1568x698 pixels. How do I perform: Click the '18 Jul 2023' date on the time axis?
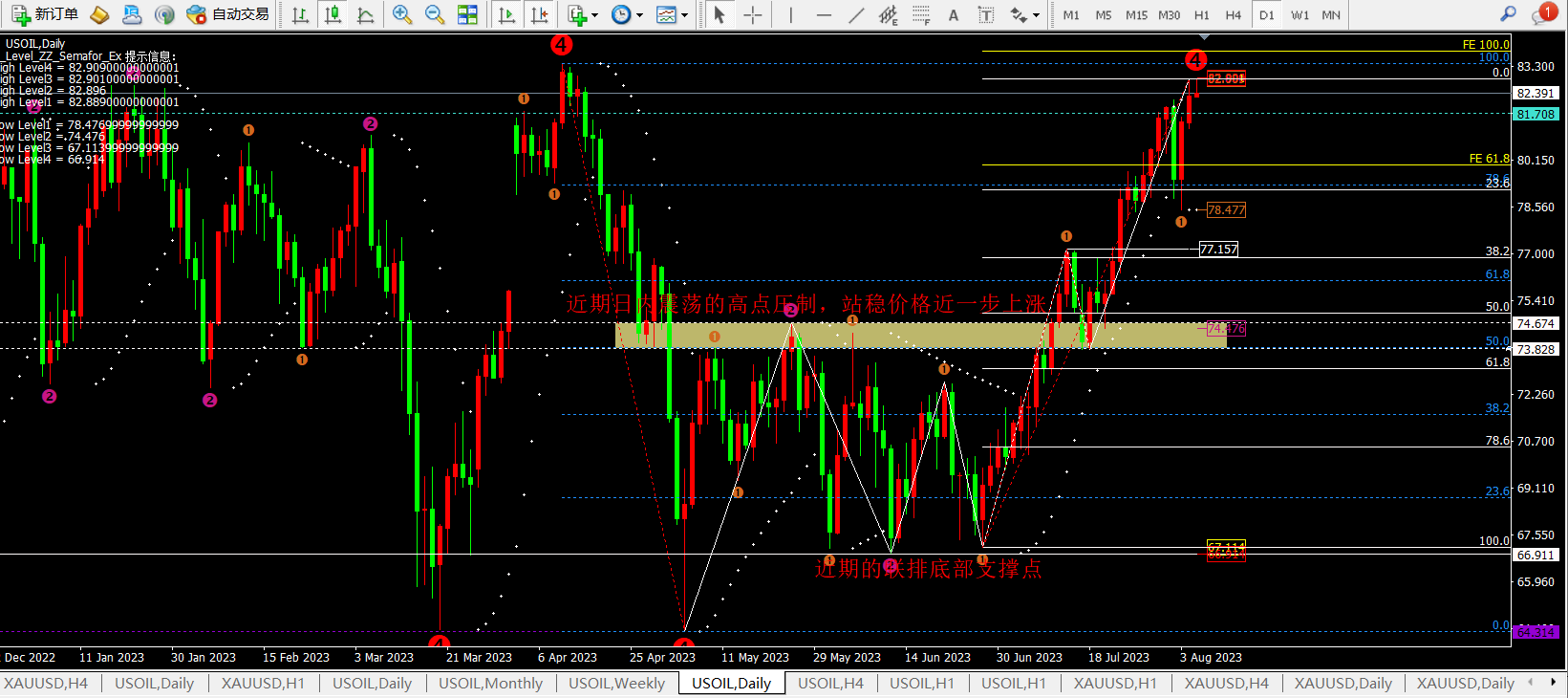[x=1119, y=657]
